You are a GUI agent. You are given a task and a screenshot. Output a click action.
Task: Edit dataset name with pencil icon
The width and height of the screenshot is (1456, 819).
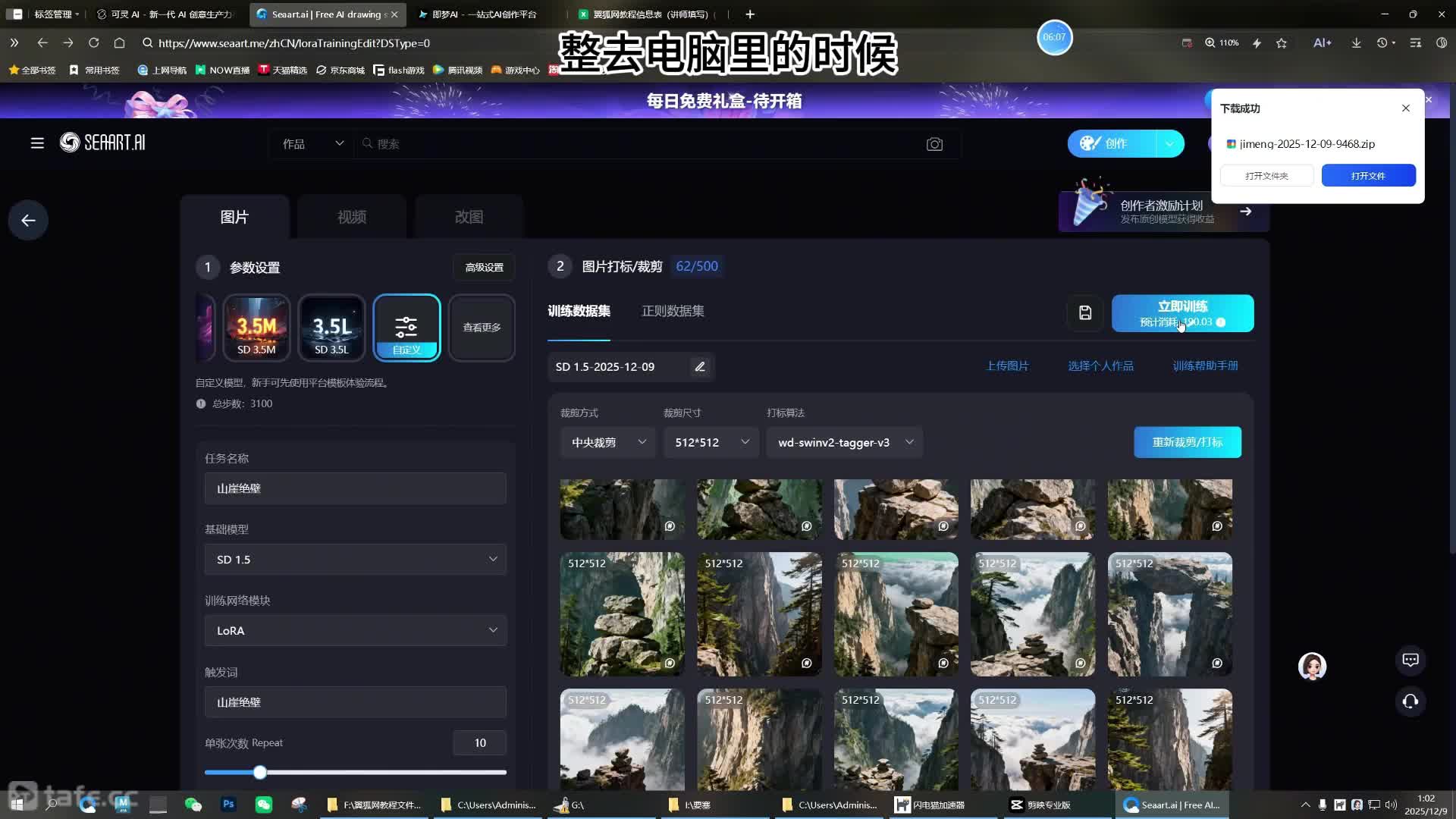700,367
